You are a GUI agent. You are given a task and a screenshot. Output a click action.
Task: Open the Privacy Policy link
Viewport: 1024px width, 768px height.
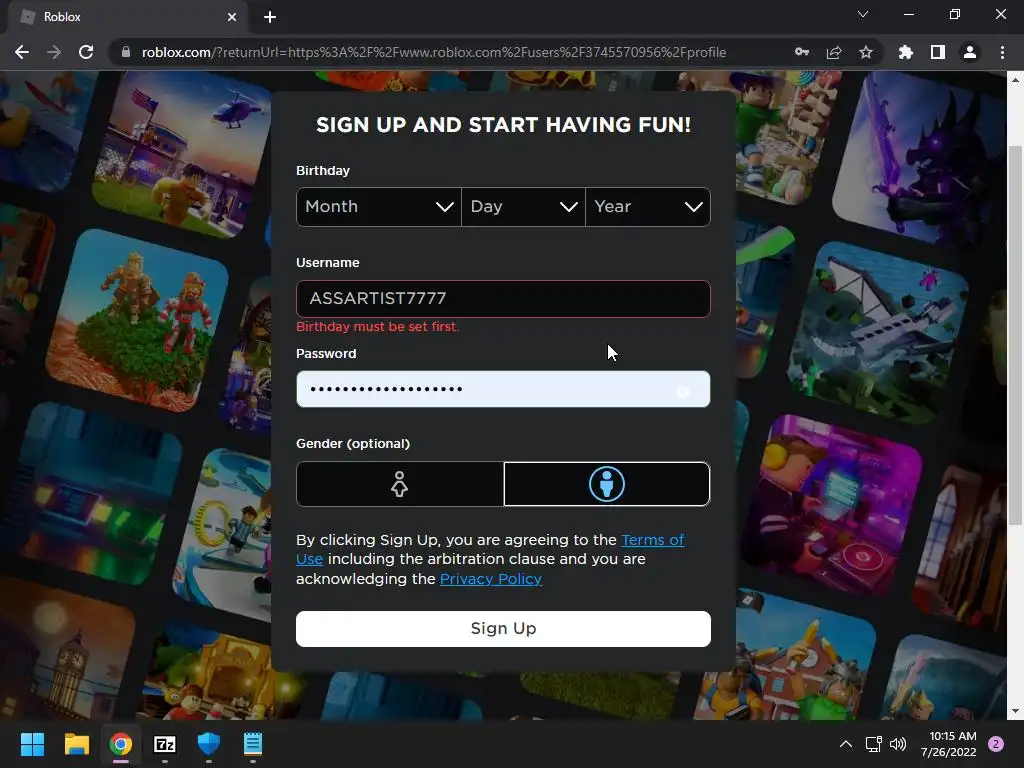point(490,579)
